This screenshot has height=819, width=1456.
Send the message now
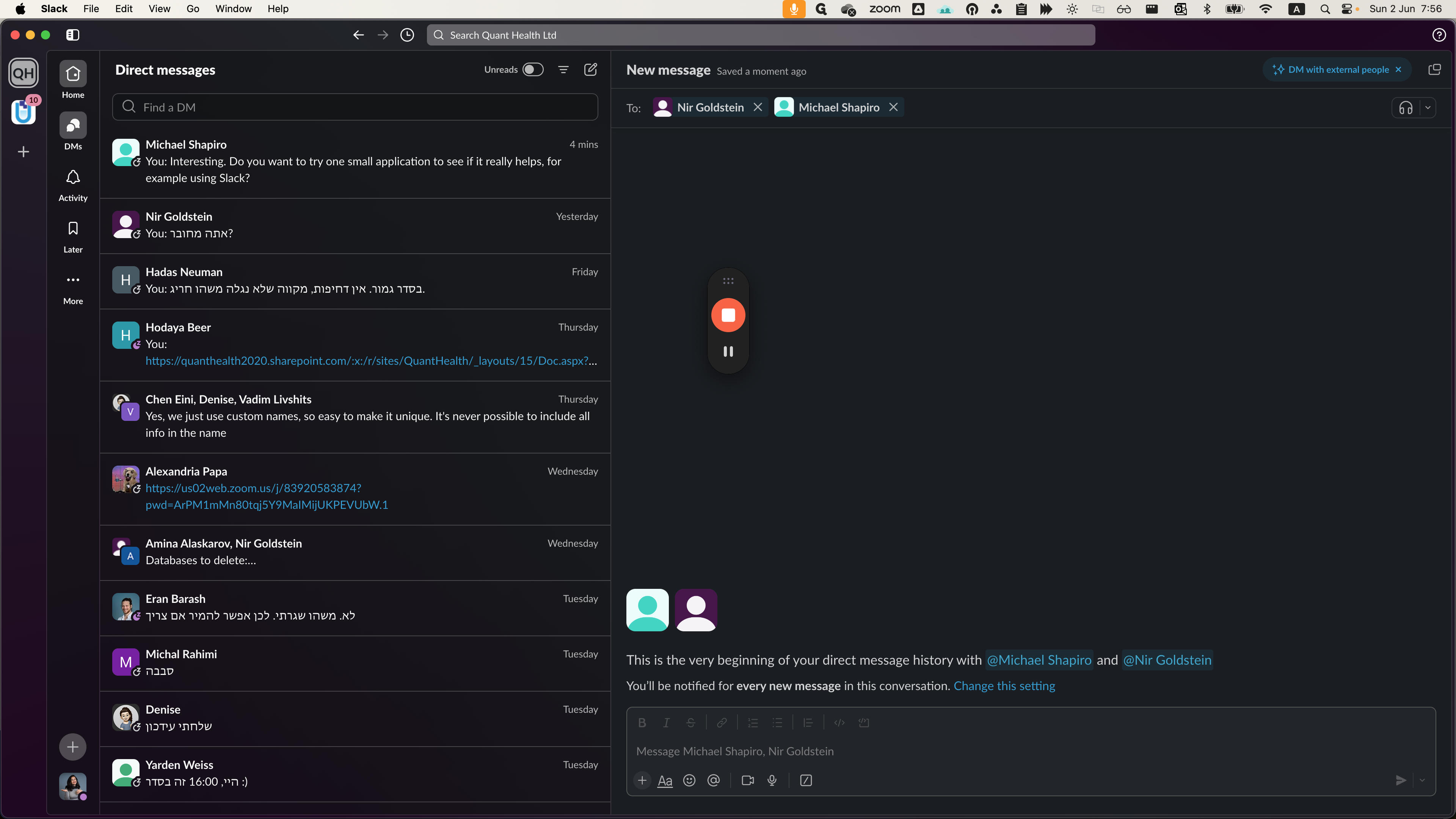click(x=1401, y=781)
